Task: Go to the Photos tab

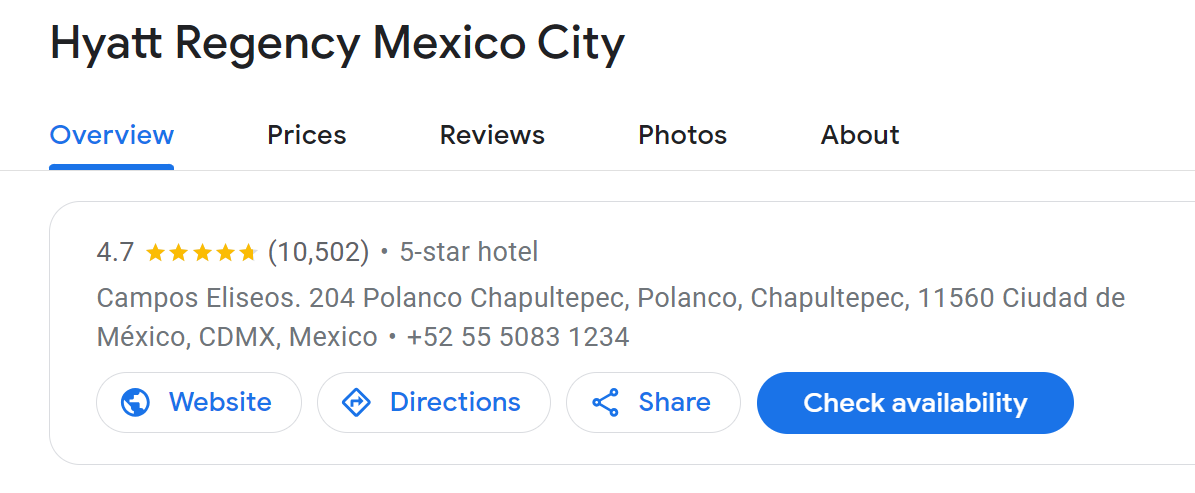Action: [x=682, y=135]
